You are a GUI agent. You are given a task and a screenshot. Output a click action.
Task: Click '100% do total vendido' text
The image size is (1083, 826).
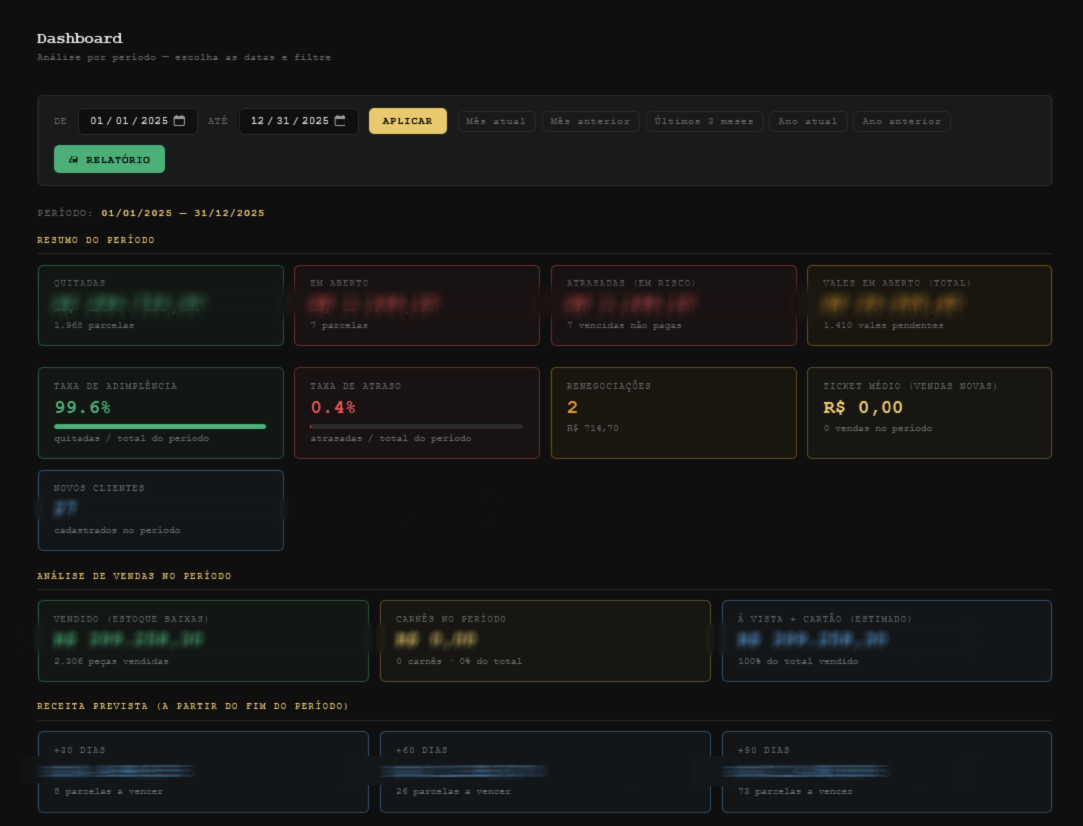[x=798, y=662]
